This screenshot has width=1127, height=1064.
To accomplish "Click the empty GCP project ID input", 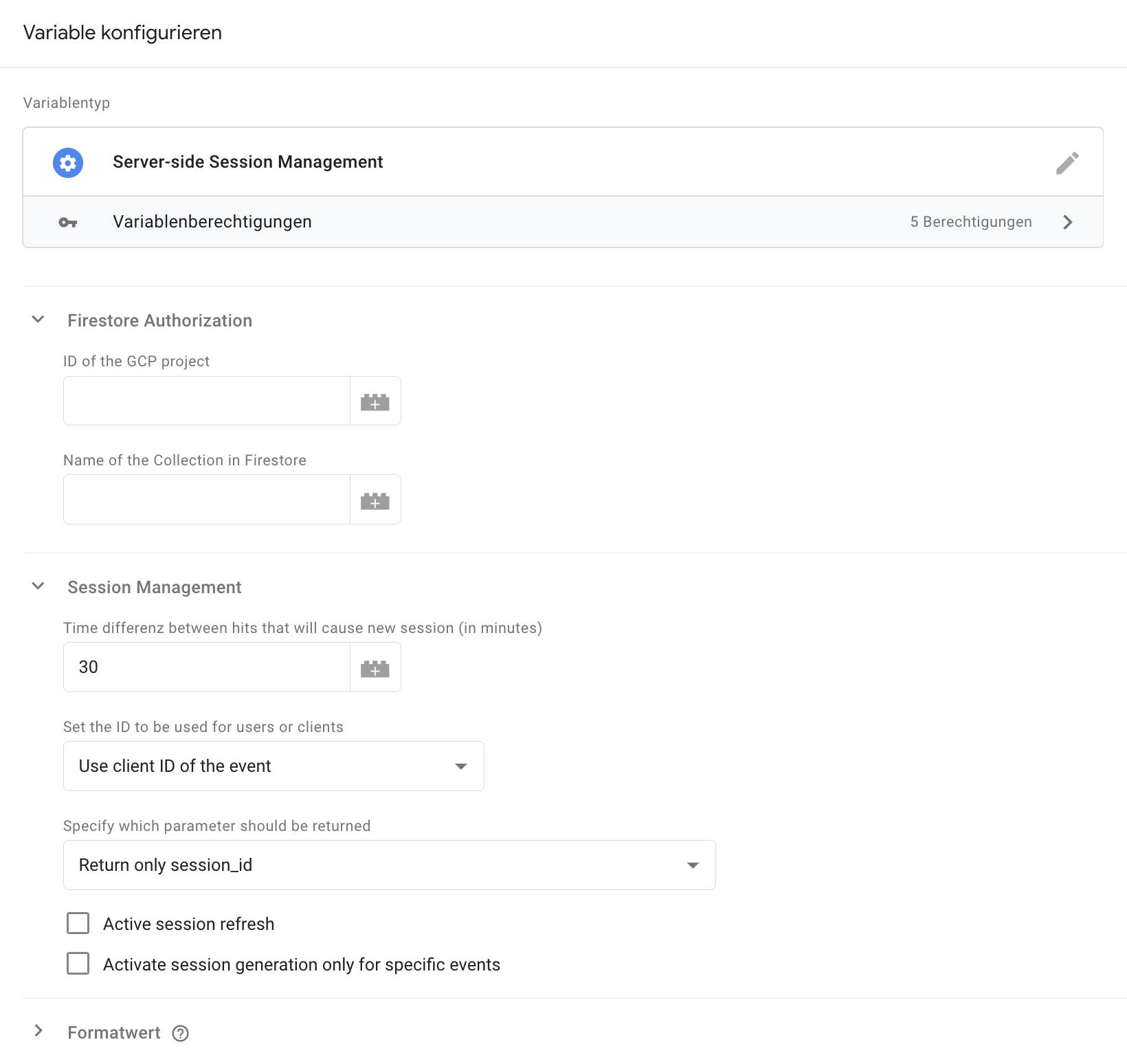I will 205,401.
